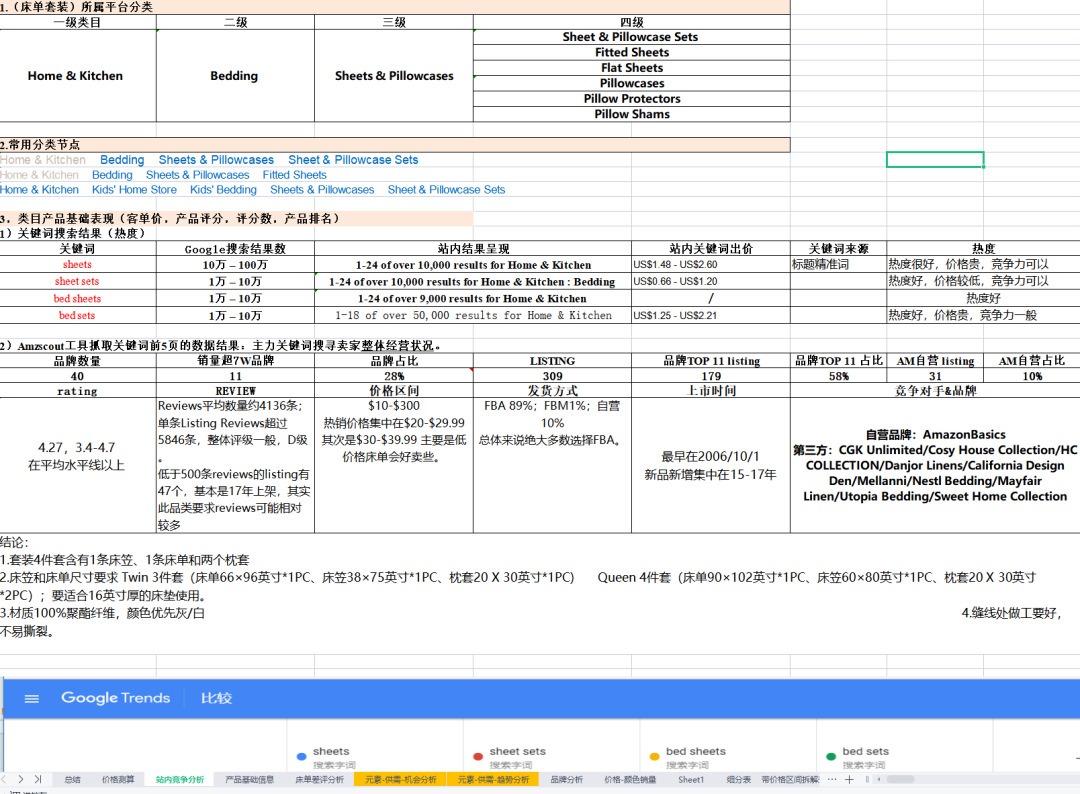Click the Fitted Sheets category link
This screenshot has width=1080, height=794.
[294, 175]
